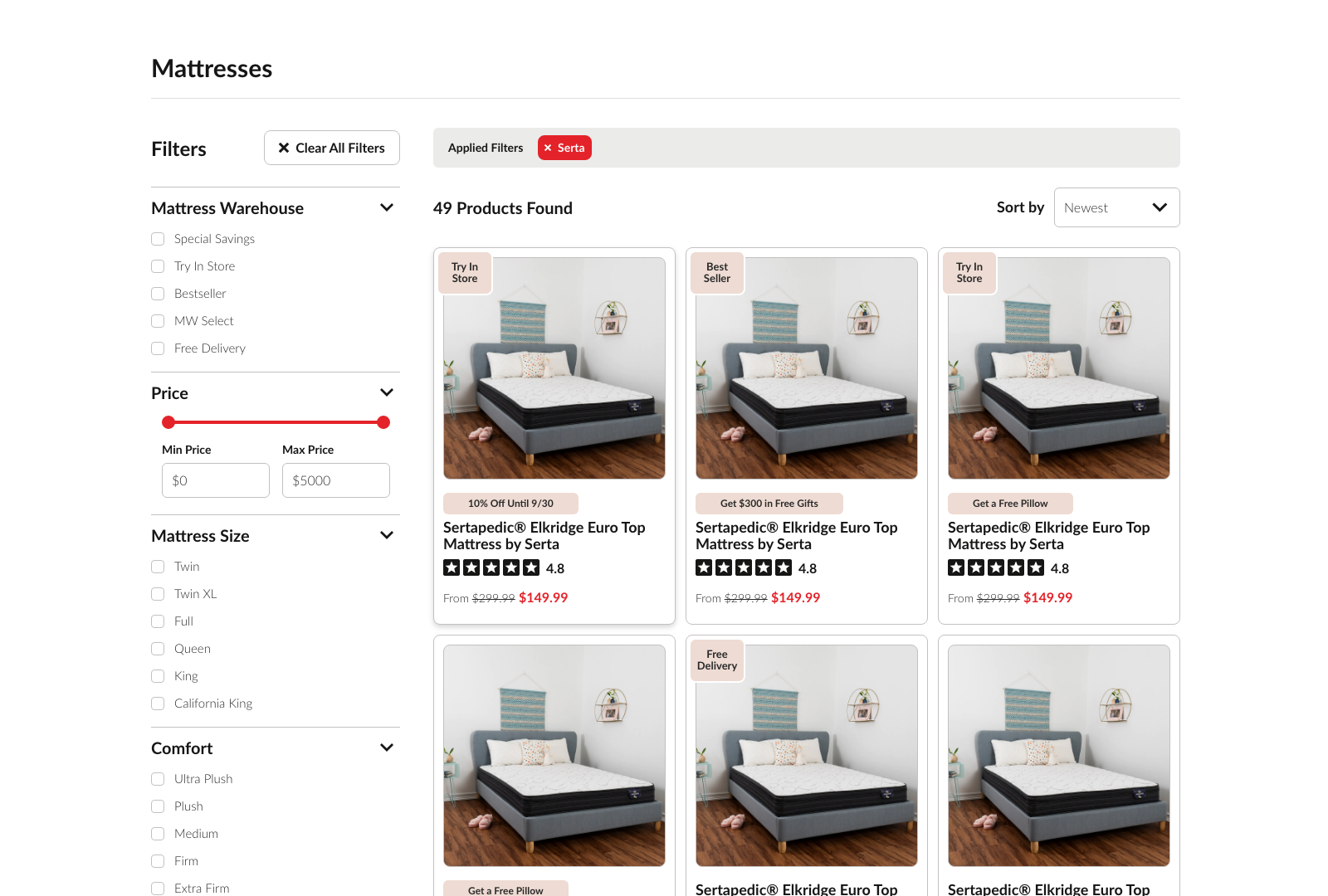The image size is (1328, 896).
Task: Collapse the Mattress Size filter section
Action: [387, 535]
